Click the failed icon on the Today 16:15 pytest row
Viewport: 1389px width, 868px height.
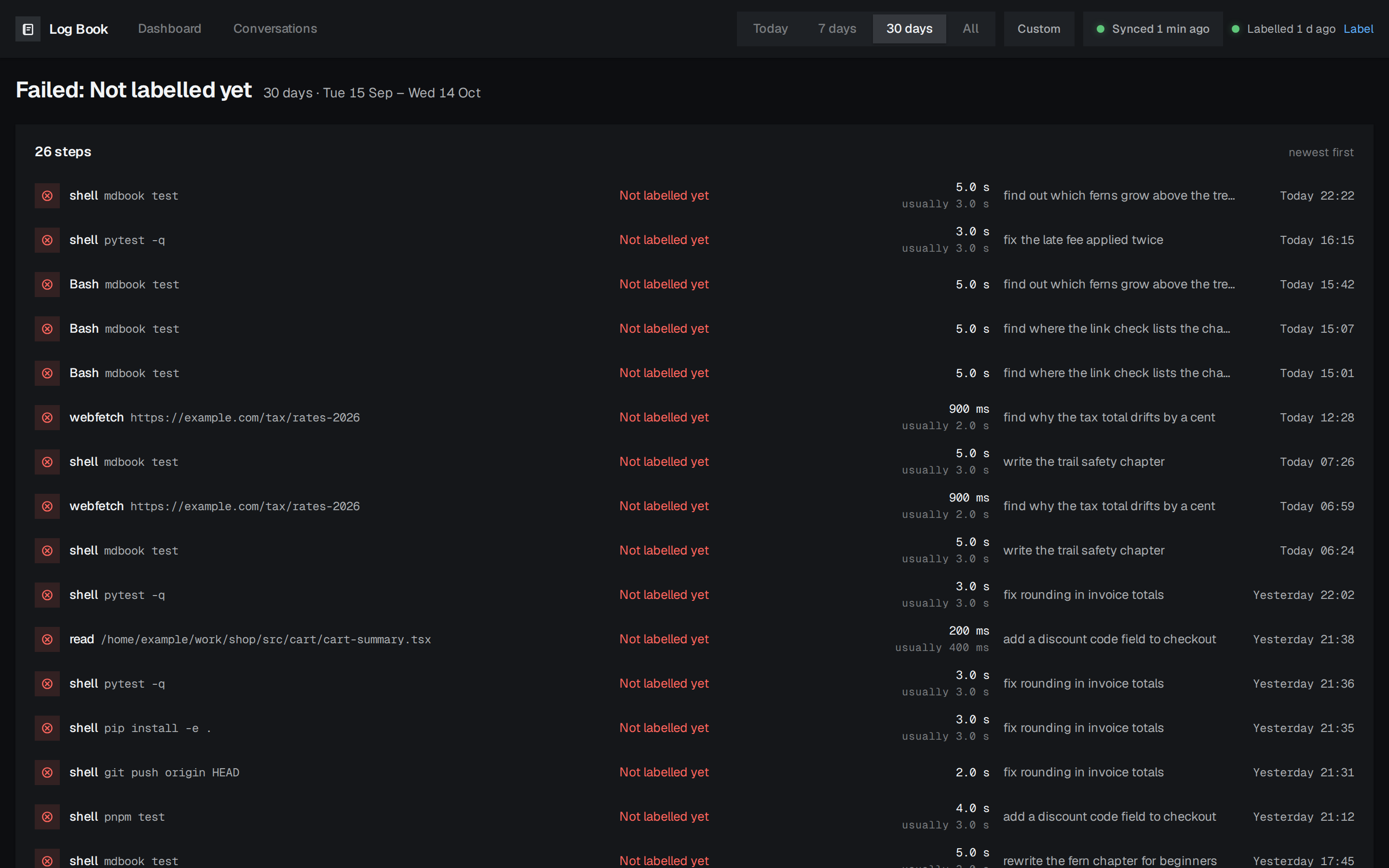[47, 240]
